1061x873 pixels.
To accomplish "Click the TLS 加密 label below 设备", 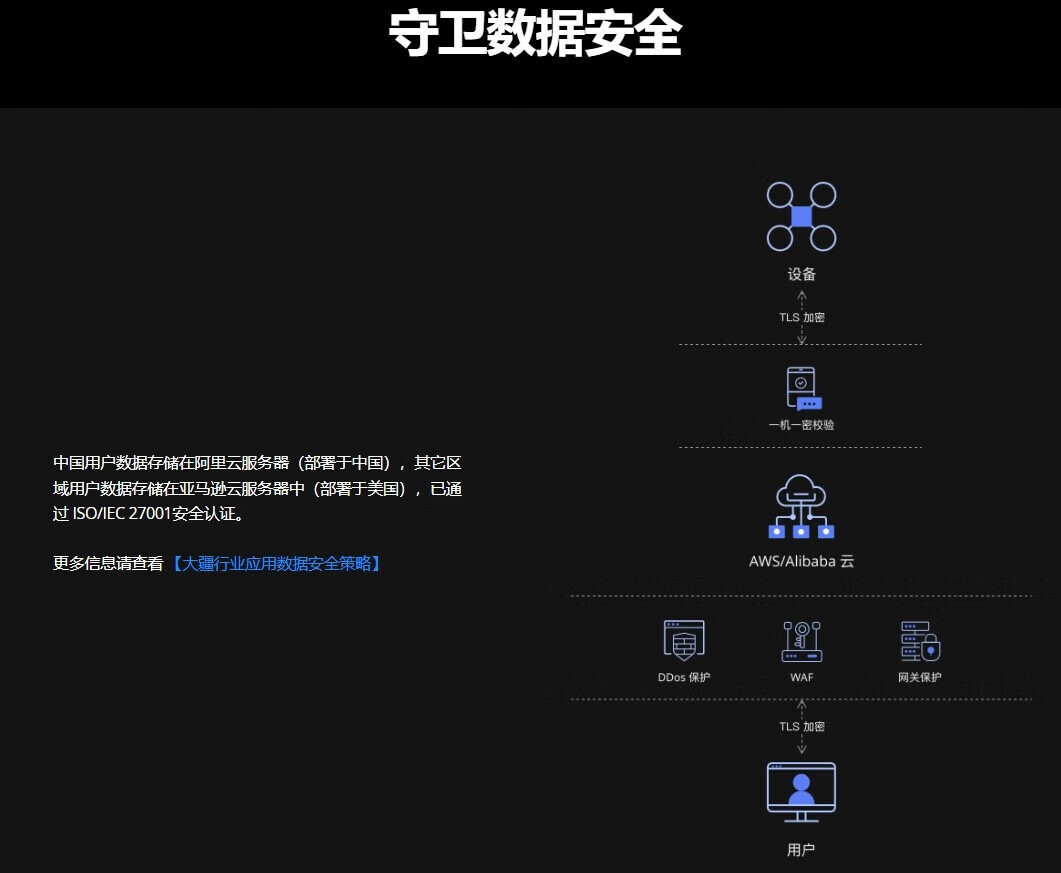I will click(802, 317).
